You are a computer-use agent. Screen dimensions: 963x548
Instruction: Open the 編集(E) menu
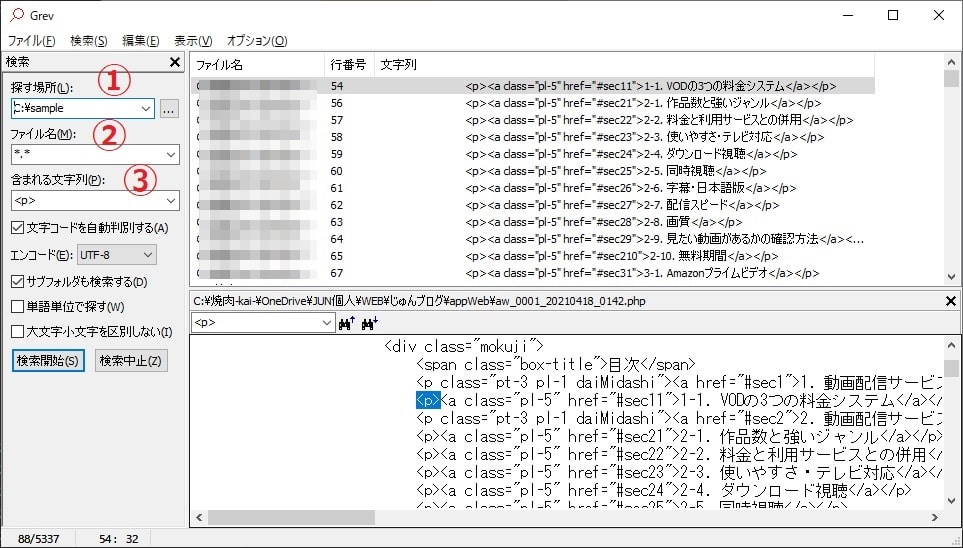(141, 41)
